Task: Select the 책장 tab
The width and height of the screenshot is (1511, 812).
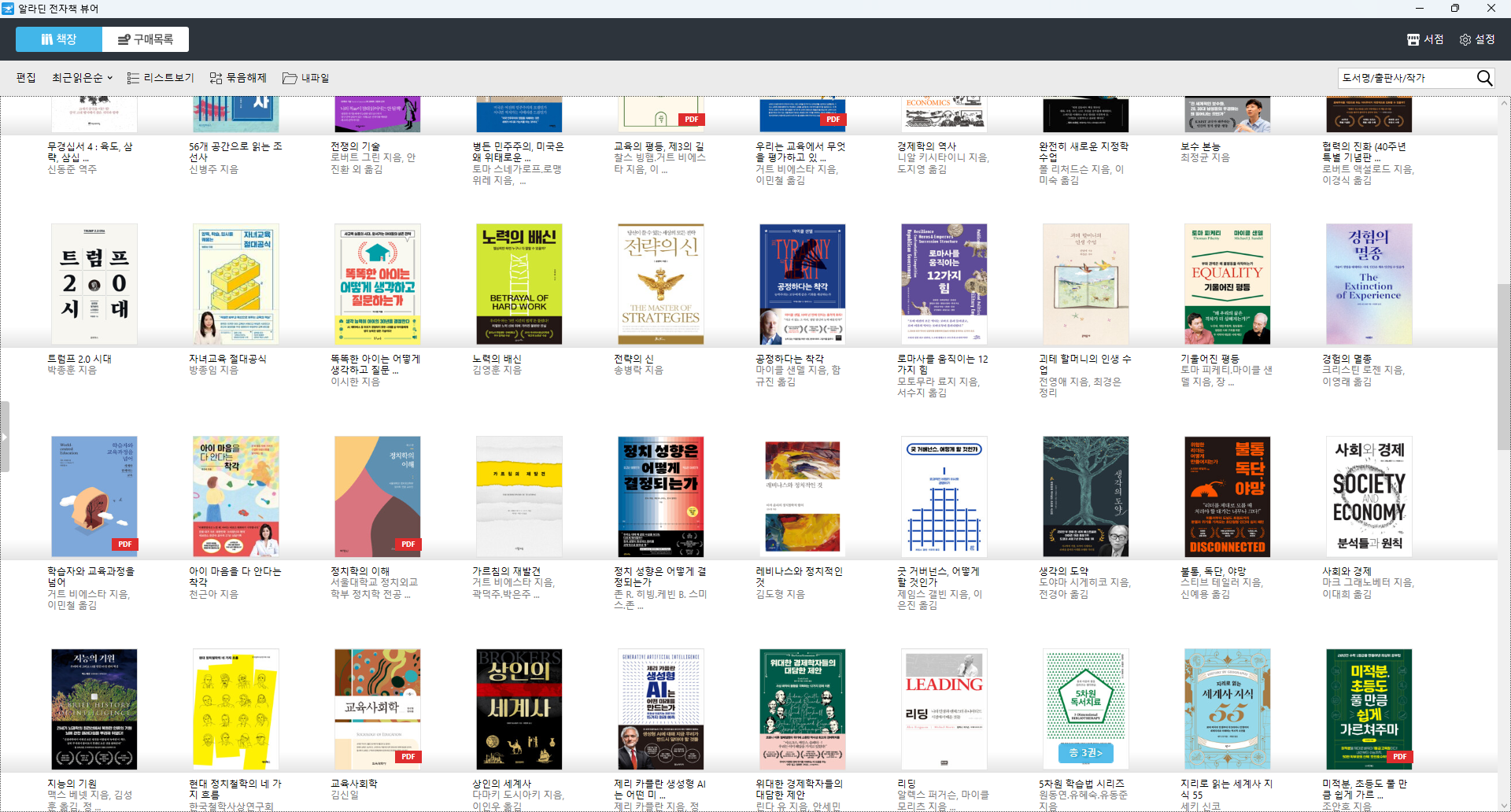Action: pyautogui.click(x=59, y=39)
